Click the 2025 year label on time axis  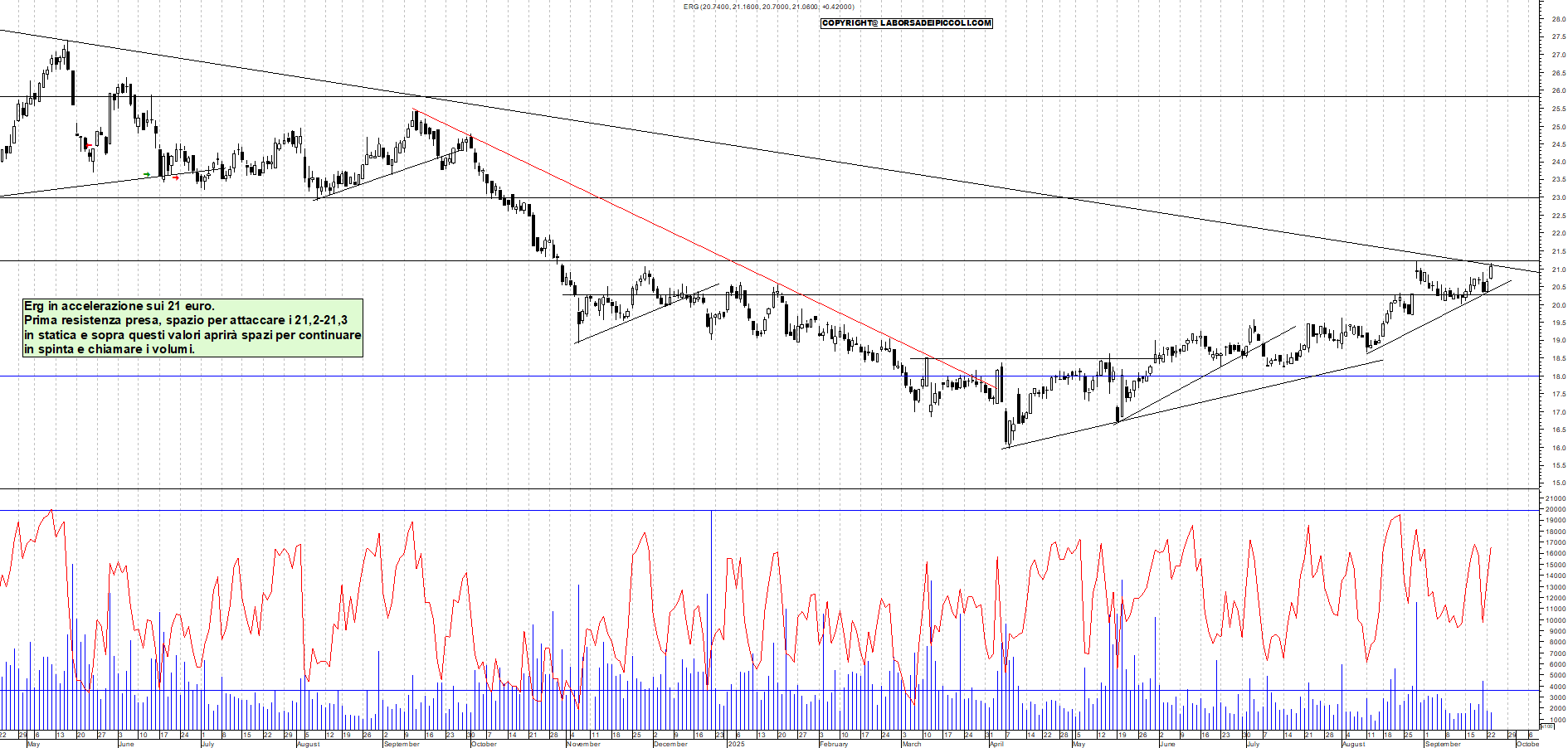(736, 744)
